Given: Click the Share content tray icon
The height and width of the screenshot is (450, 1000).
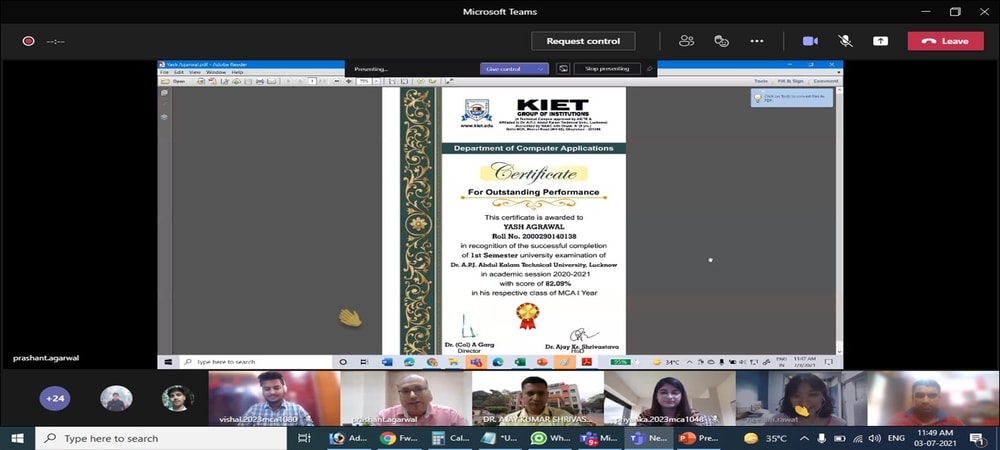Looking at the screenshot, I should click(880, 41).
